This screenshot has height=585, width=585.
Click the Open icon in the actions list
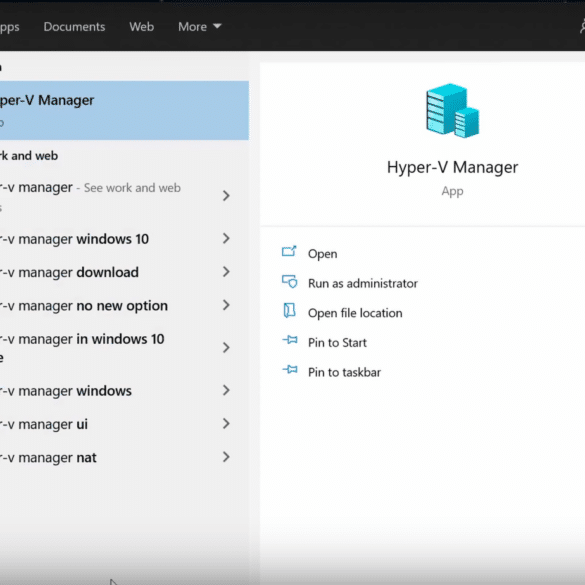[x=289, y=251]
